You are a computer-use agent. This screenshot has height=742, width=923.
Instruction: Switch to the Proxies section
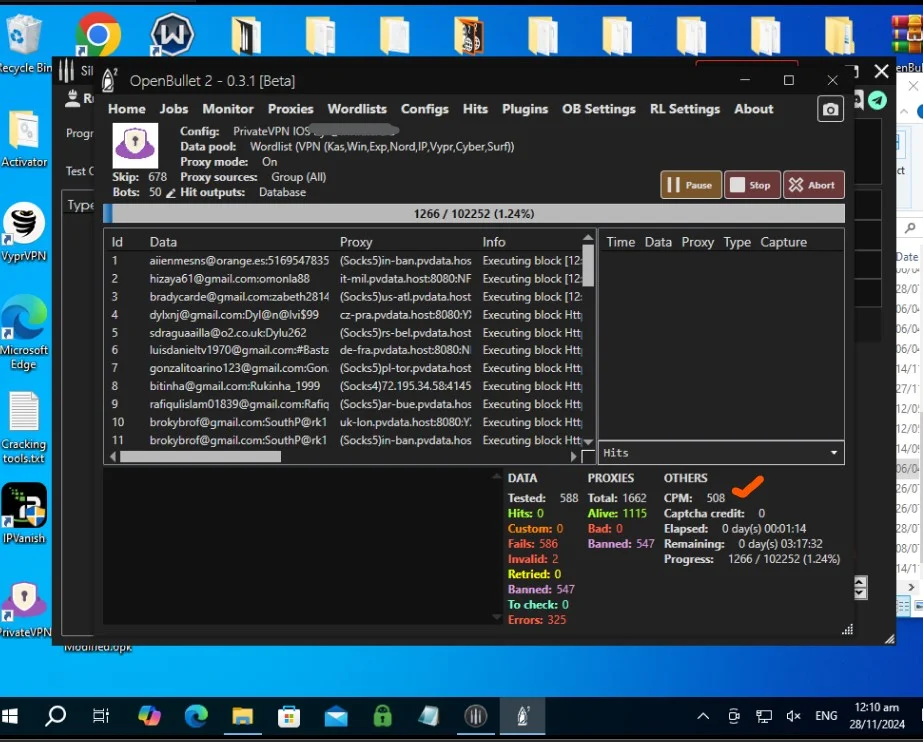pos(291,109)
